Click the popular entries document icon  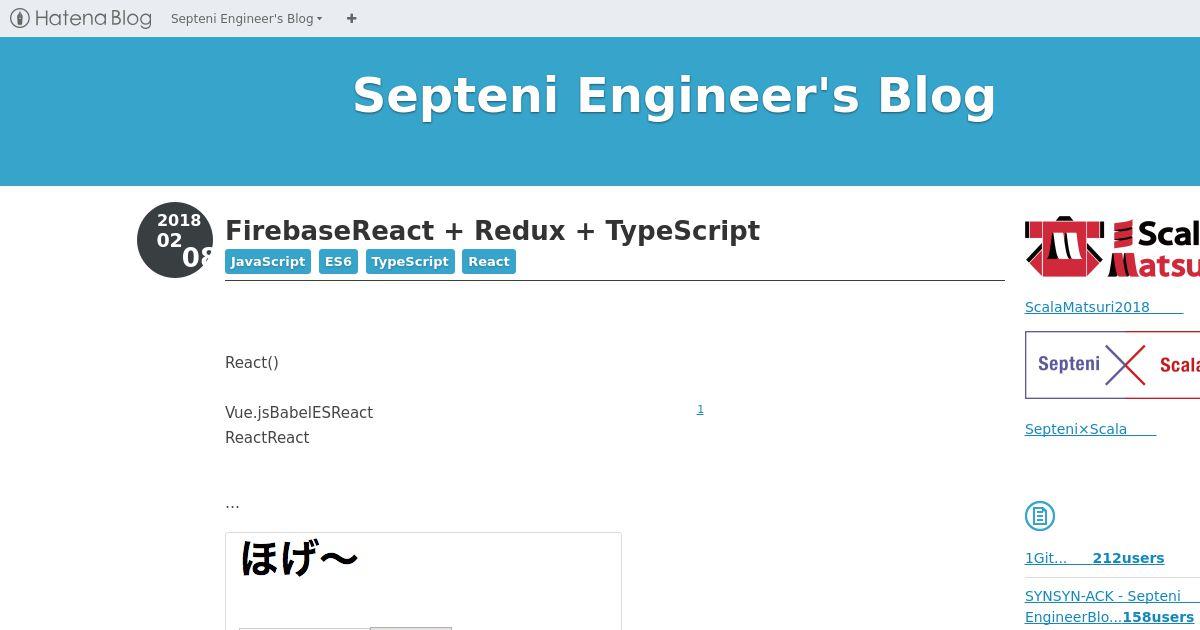click(1040, 516)
